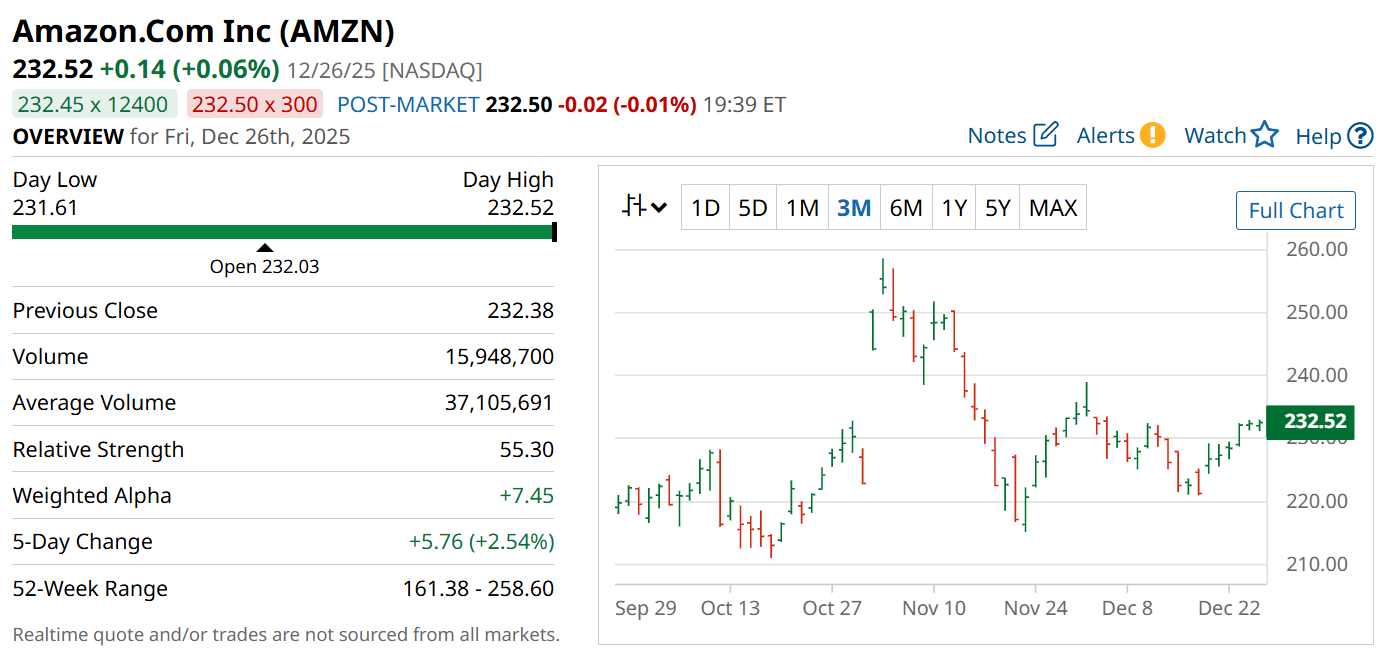Click the Previous Close value 232.38
Viewport: 1389px width, 659px height.
tap(520, 311)
